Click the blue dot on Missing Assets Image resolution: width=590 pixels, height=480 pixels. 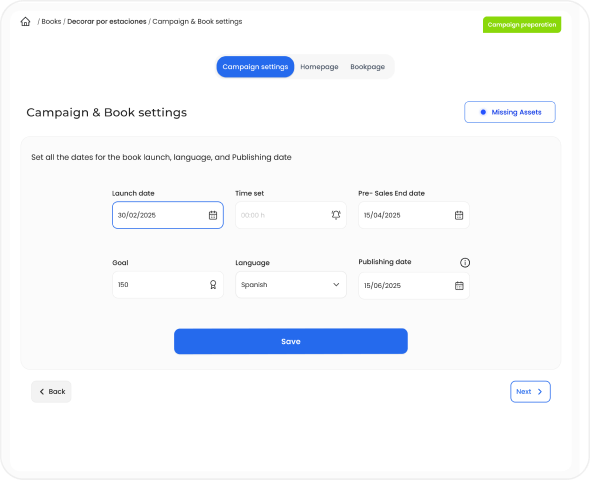pyautogui.click(x=483, y=112)
